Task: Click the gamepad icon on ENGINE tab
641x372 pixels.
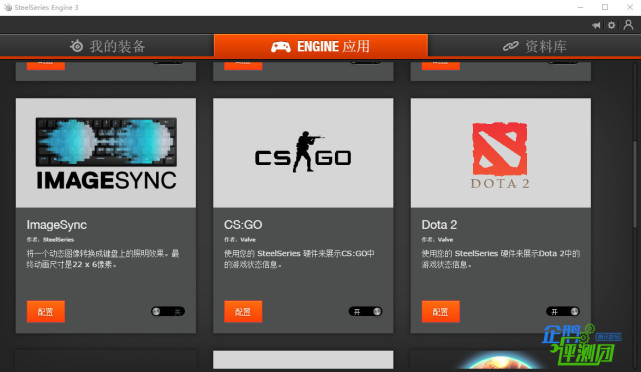Action: (281, 47)
